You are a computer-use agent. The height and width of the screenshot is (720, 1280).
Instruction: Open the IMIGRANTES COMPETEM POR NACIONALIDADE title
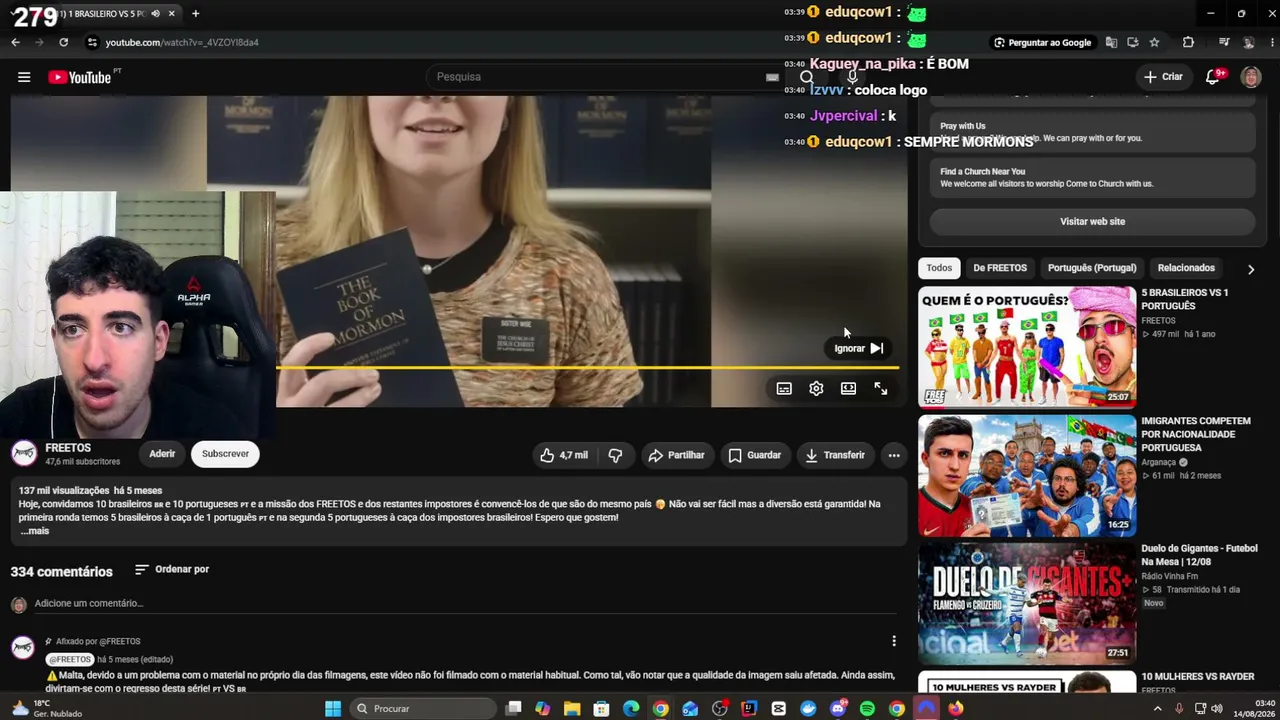(x=1196, y=434)
